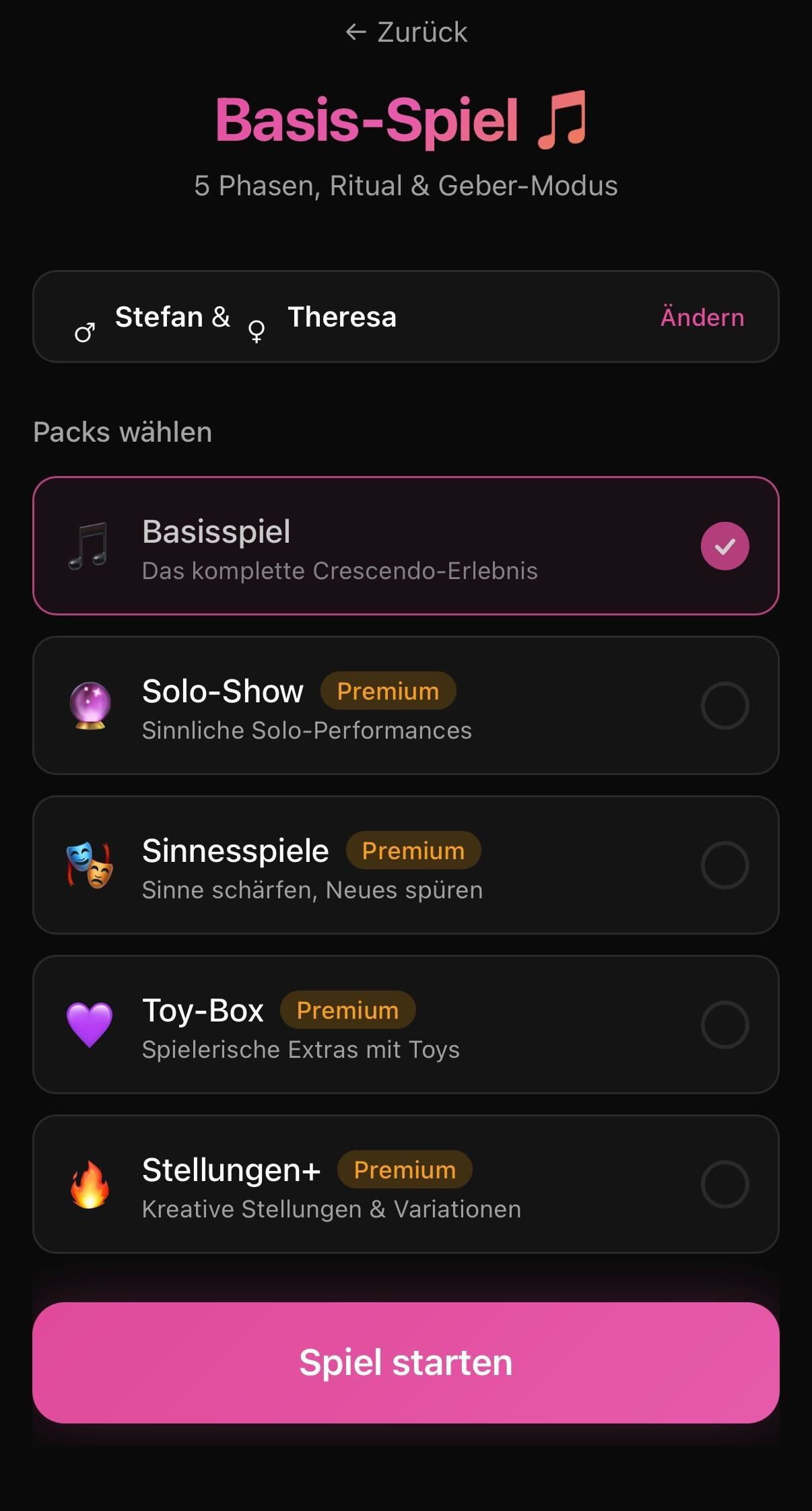Toggle the Sinnesspiele selection circle
The height and width of the screenshot is (1511, 812).
coord(724,865)
